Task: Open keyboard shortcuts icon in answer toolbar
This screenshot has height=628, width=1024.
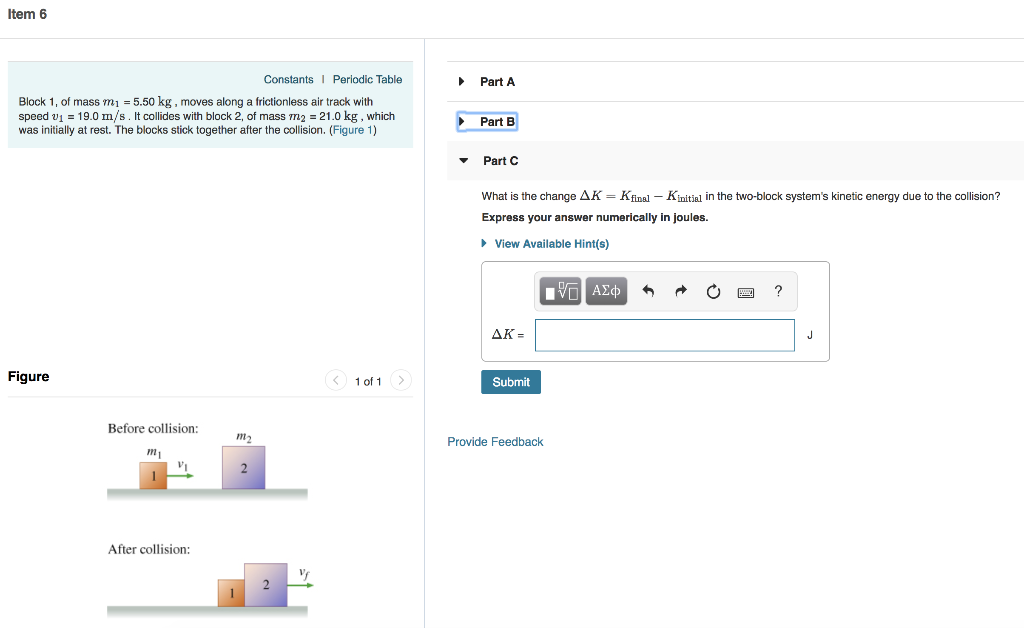Action: [745, 291]
